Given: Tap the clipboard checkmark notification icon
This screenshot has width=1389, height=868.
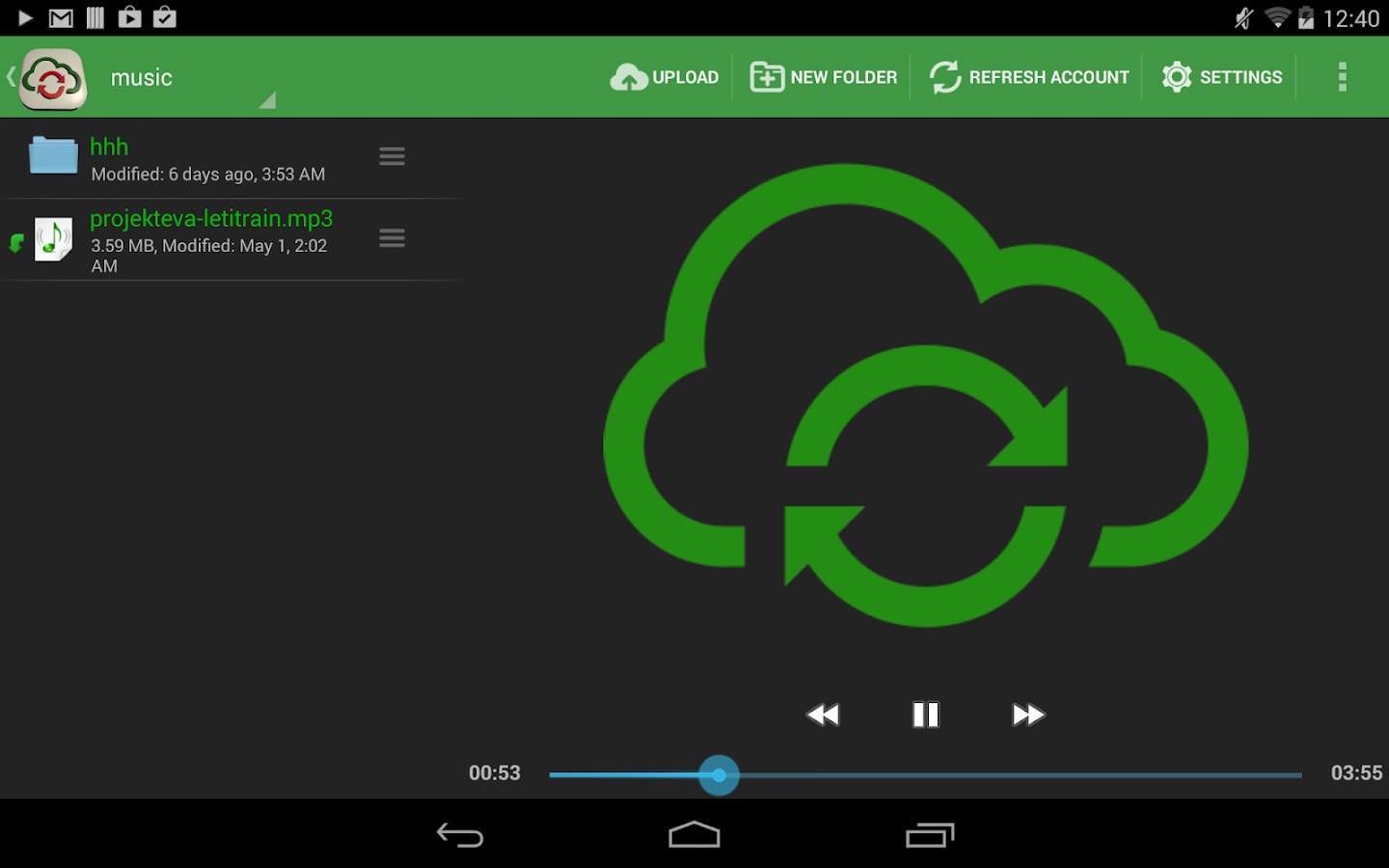Looking at the screenshot, I should click(165, 17).
